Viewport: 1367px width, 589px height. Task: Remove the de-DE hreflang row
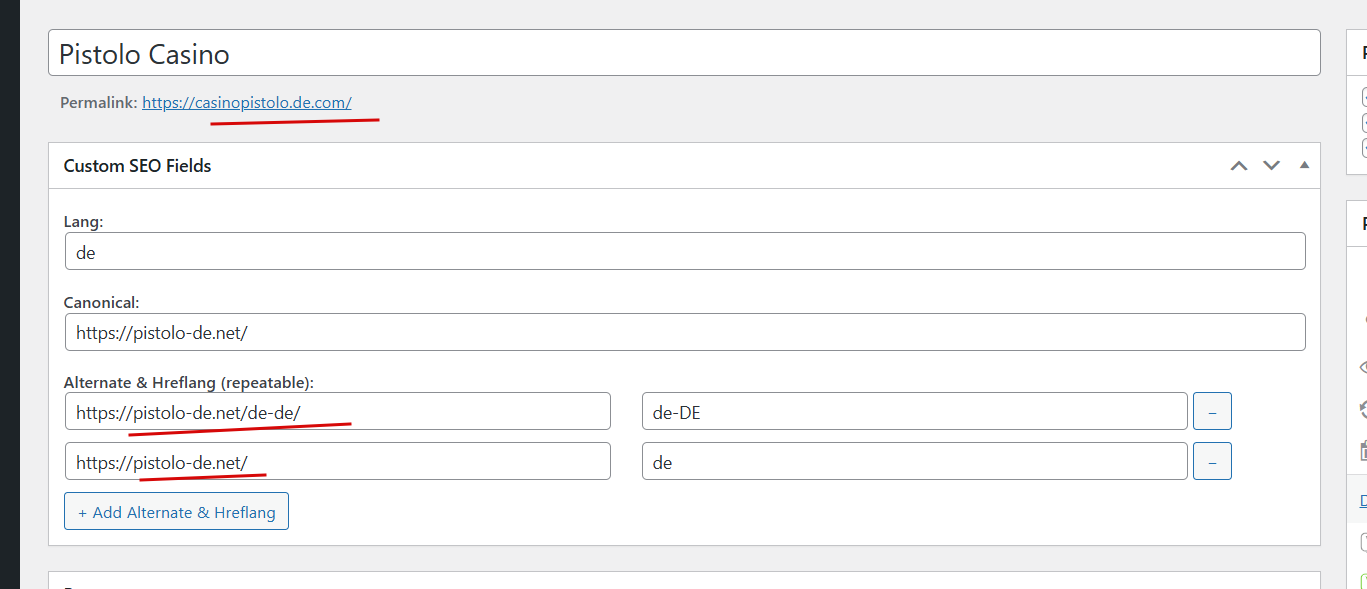[x=1212, y=411]
